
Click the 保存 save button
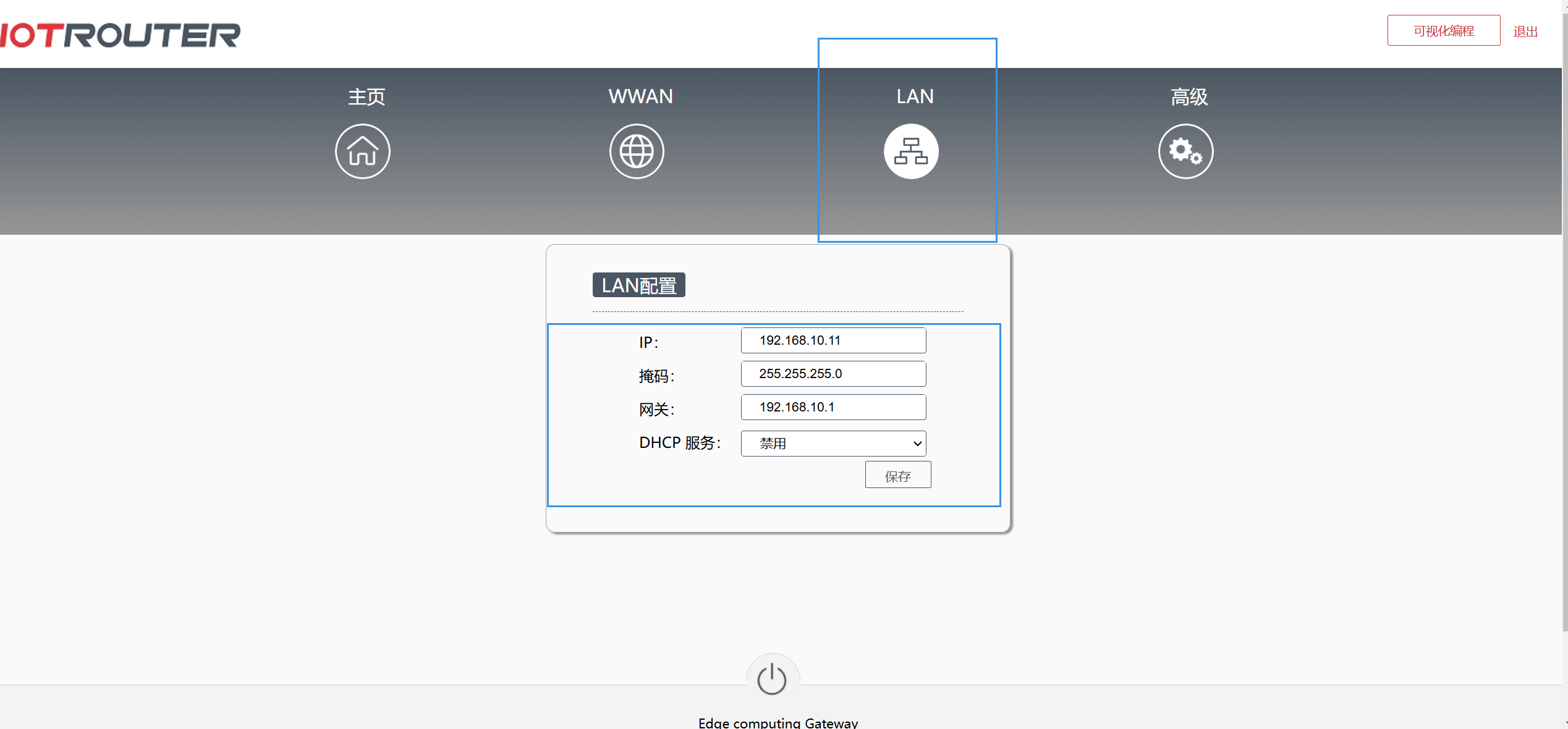pos(897,475)
